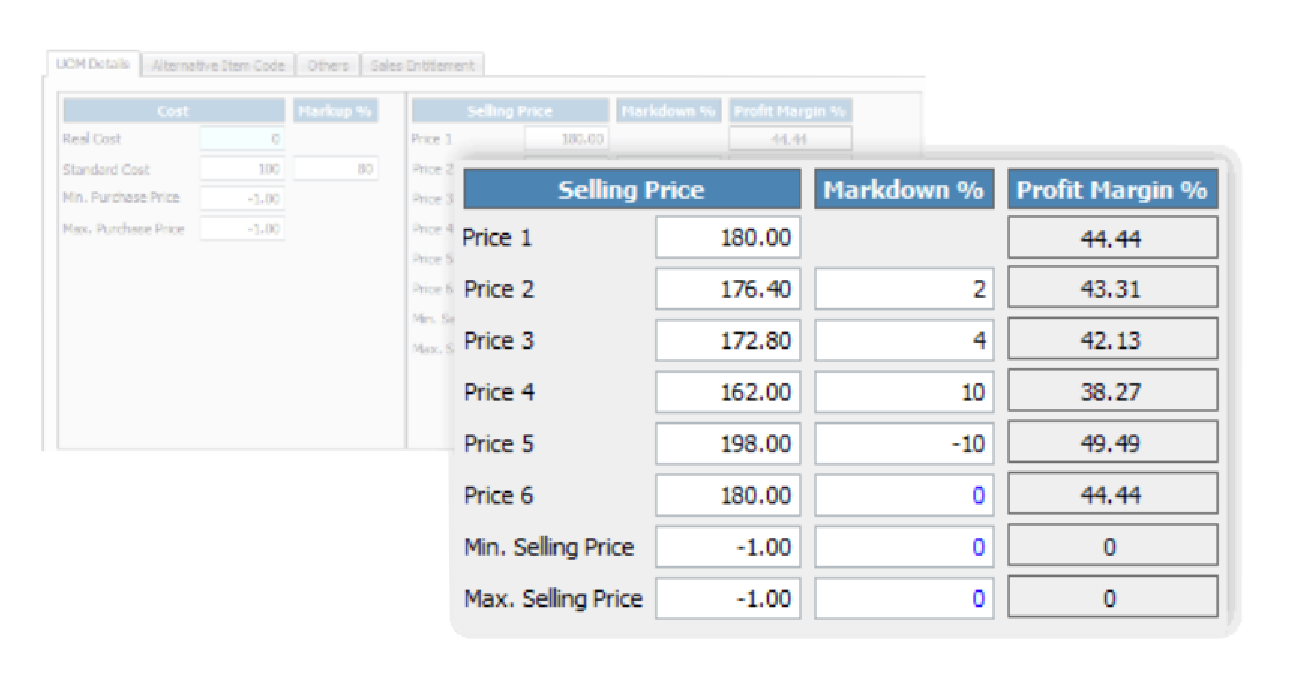Click the enlarged Markdown % column header
This screenshot has width=1308, height=700.
[x=904, y=189]
